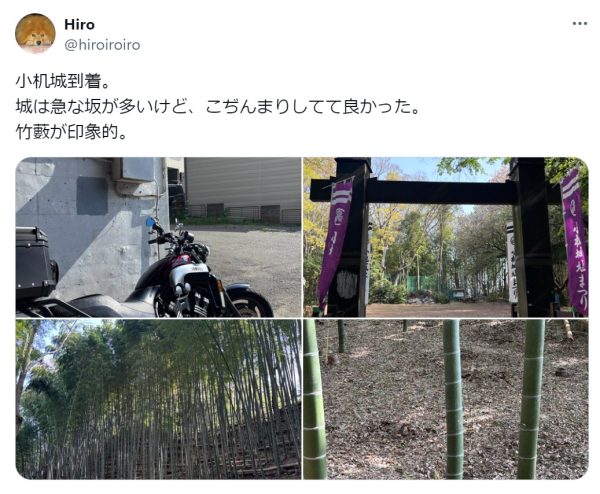Click the rightmost bamboo stalk in the last photo
The width and height of the screenshot is (600, 494).
pos(531,399)
